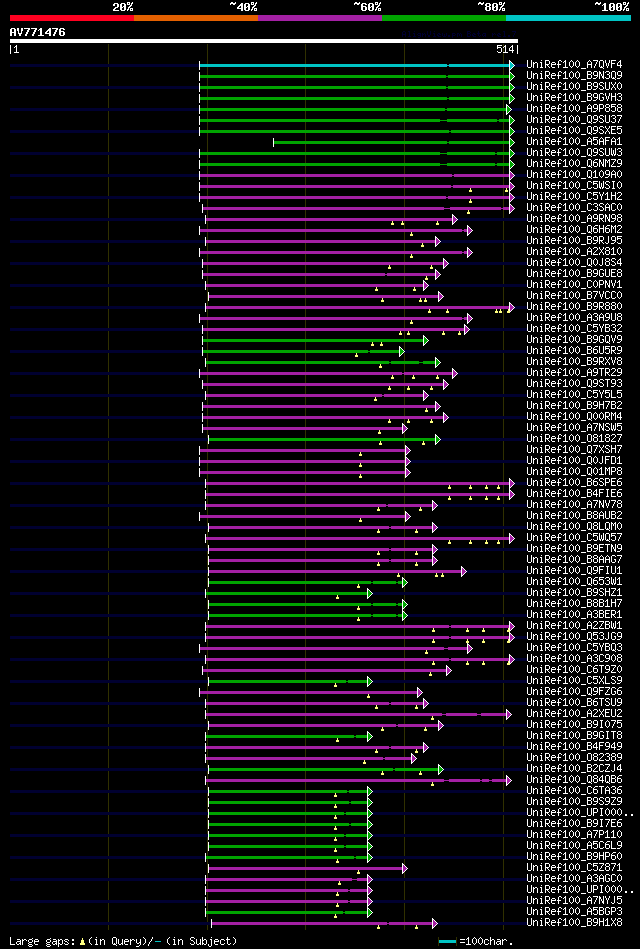Click the orange ~40% identity legend segment

(x=196, y=18)
